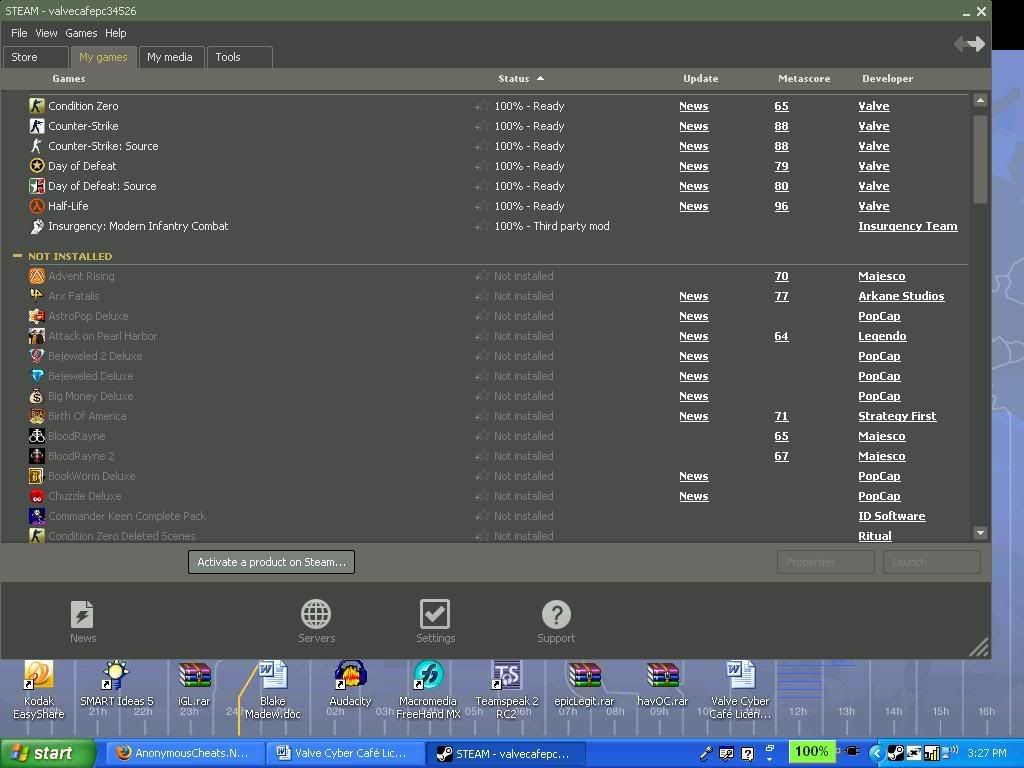Open the Servers globe icon

(x=316, y=615)
